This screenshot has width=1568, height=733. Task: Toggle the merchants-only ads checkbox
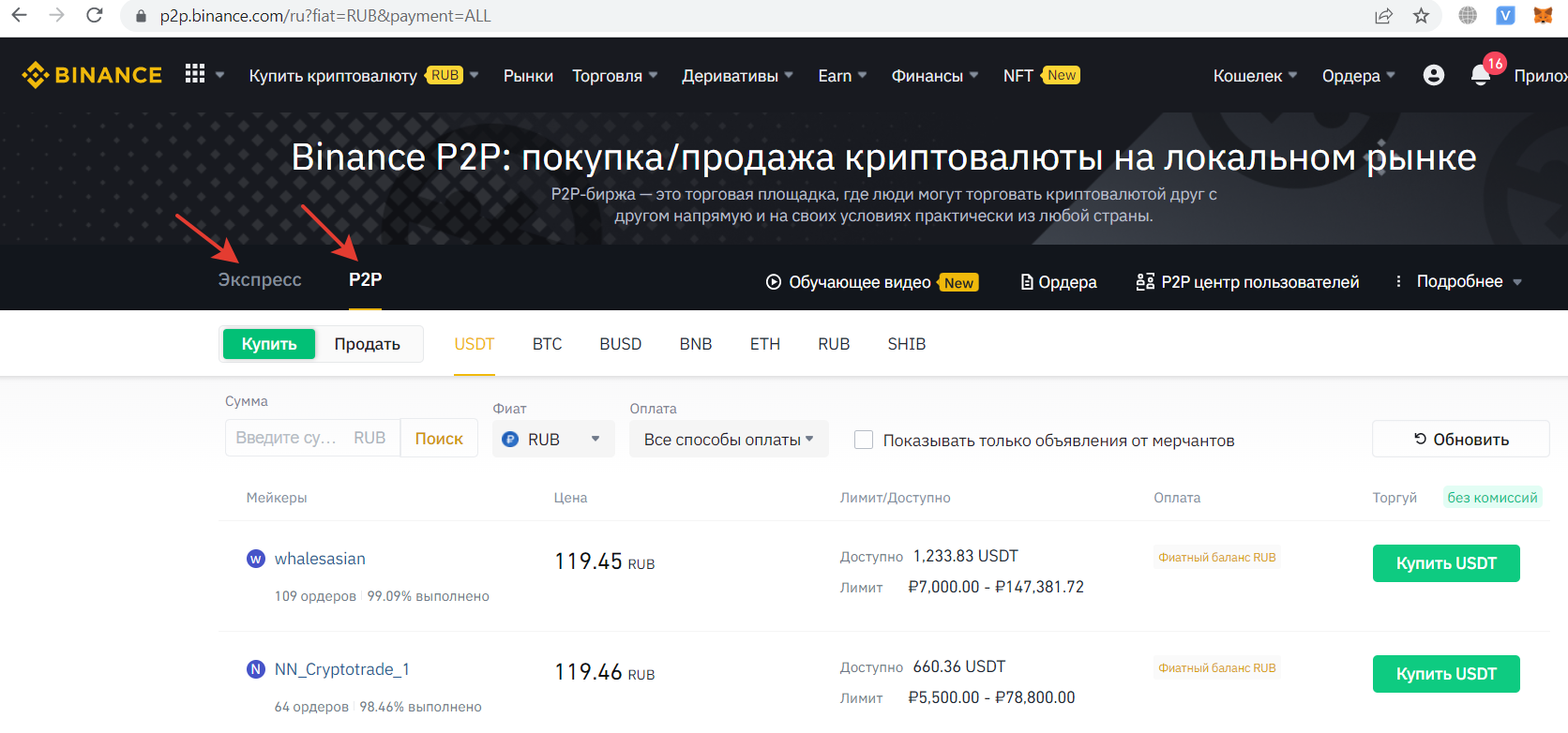(x=864, y=440)
